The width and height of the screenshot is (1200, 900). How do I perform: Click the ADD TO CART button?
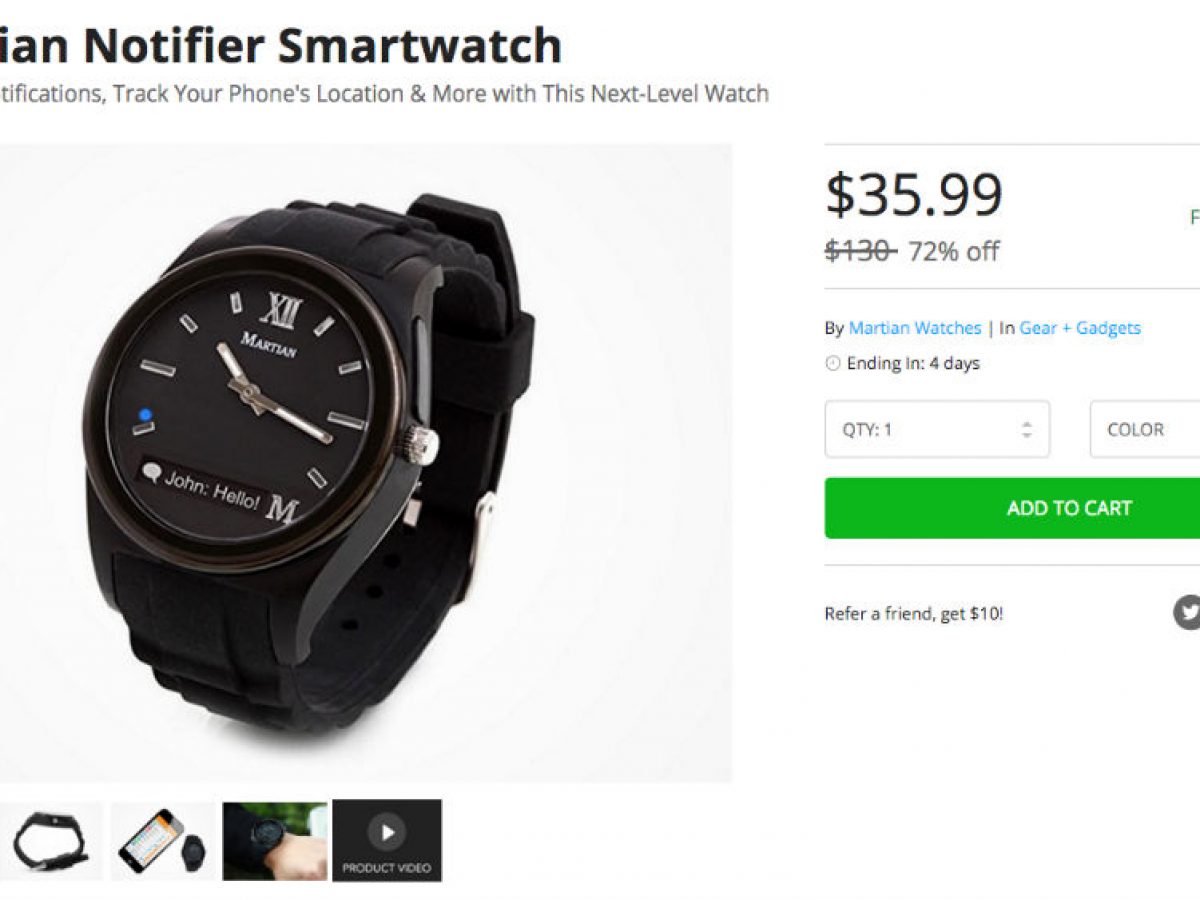click(1012, 508)
